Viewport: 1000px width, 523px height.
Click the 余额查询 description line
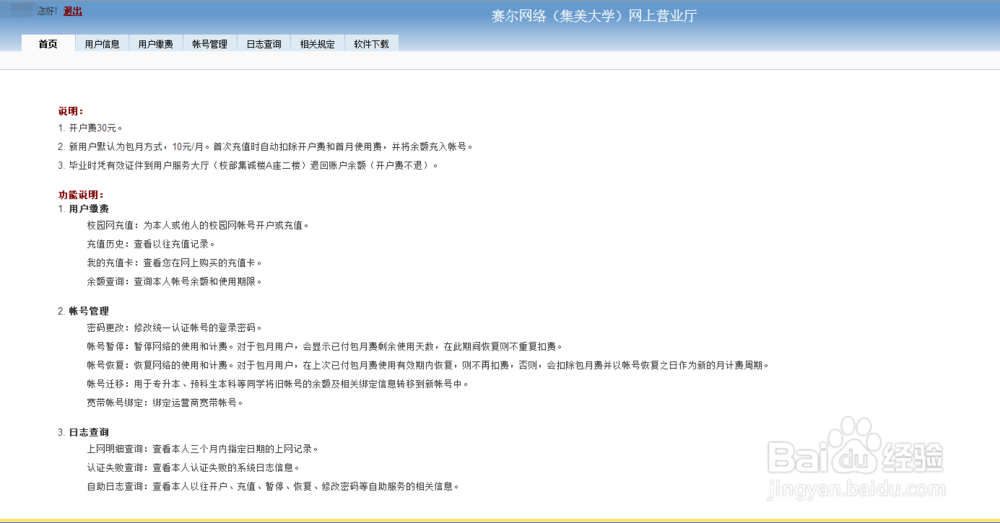coord(174,281)
